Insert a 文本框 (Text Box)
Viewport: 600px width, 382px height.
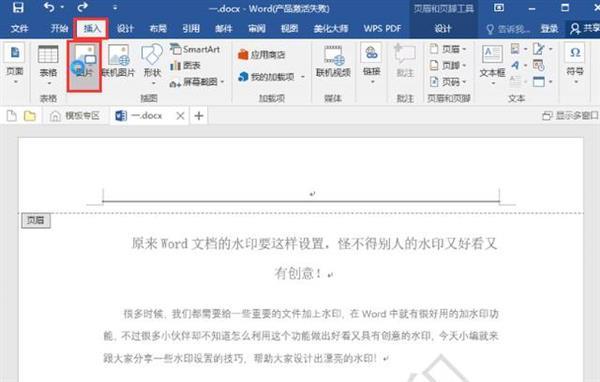pyautogui.click(x=492, y=64)
